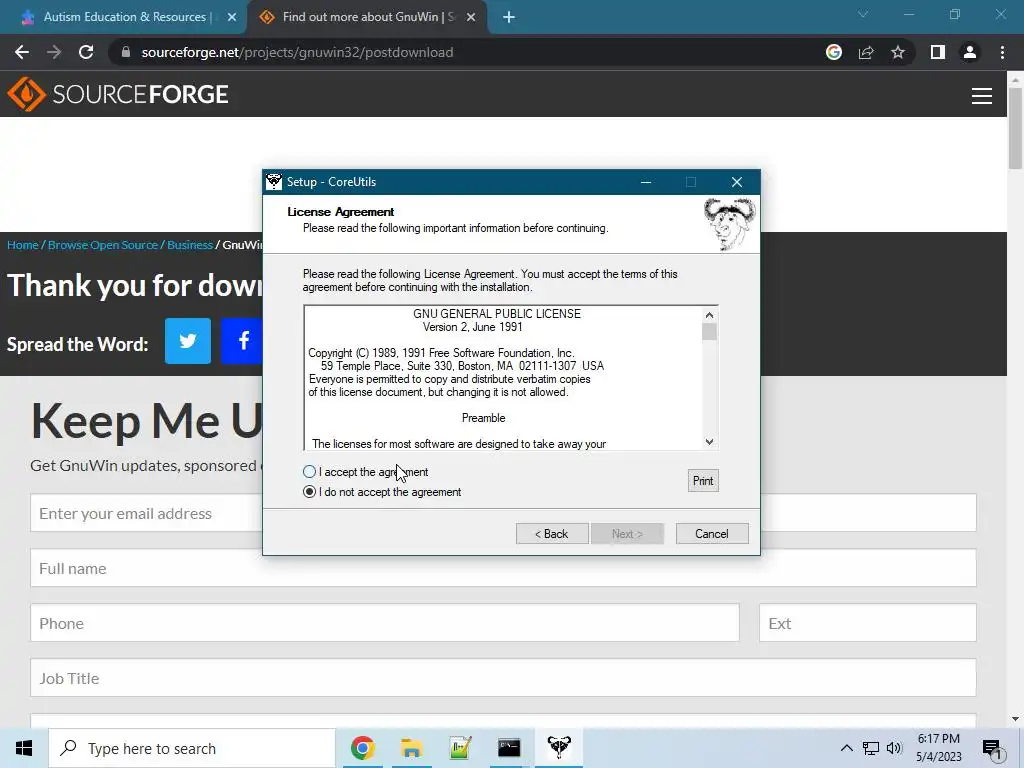Close the Setup - CoreUtils dialog
Viewport: 1024px width, 768px height.
pyautogui.click(x=737, y=182)
